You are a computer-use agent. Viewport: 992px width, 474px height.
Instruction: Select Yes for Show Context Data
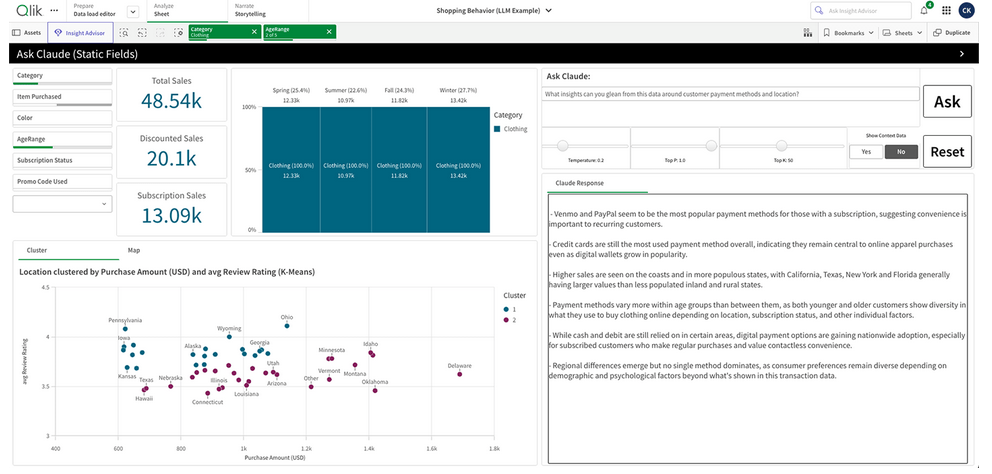pos(865,152)
